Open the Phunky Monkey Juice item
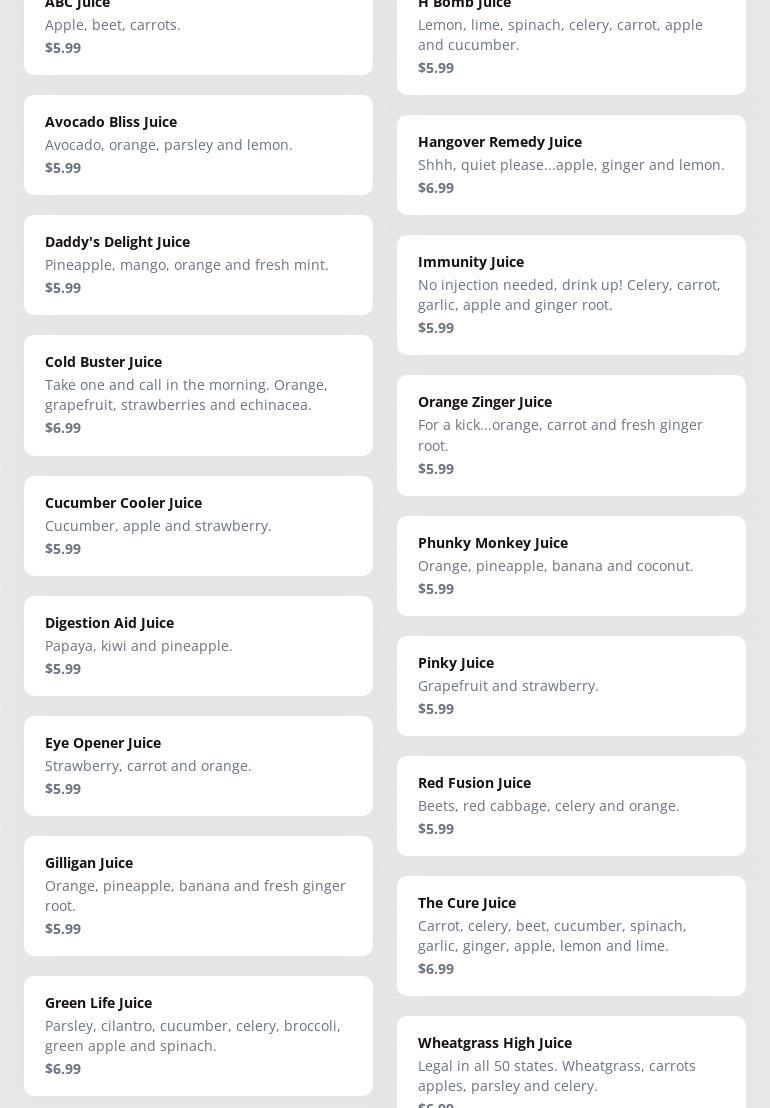The width and height of the screenshot is (770, 1108). [x=571, y=566]
